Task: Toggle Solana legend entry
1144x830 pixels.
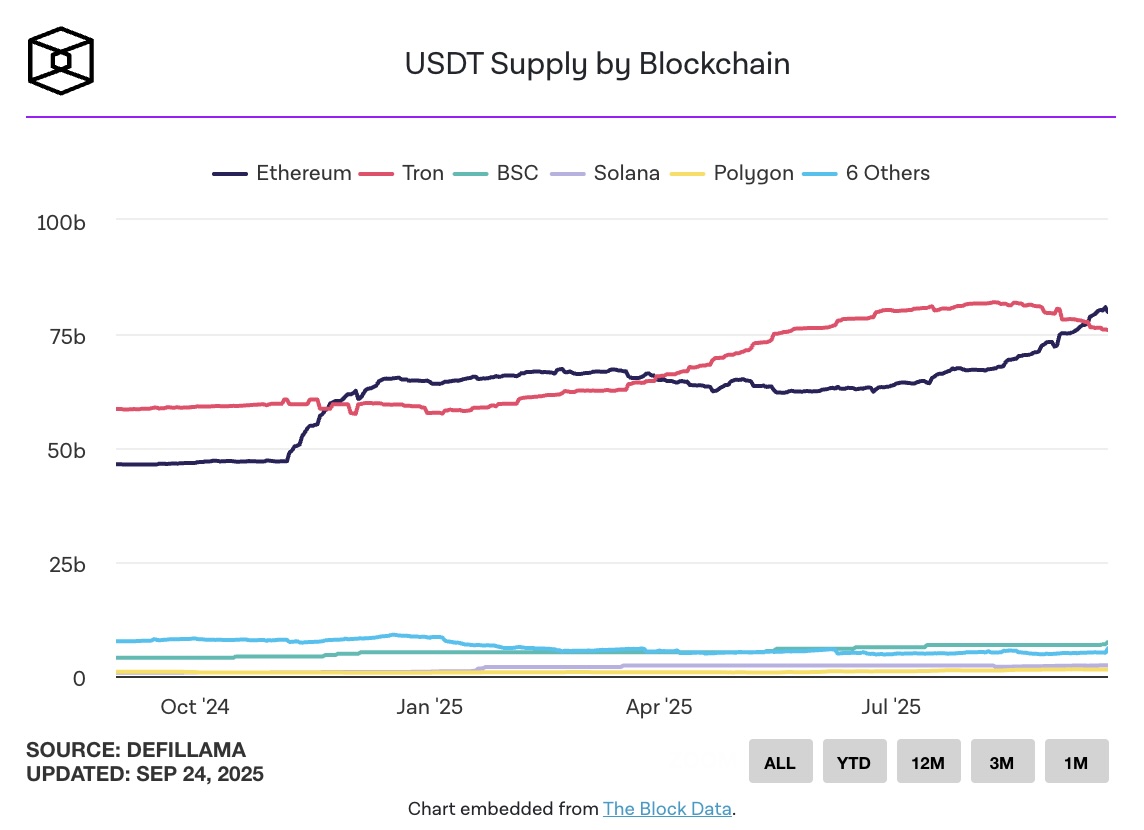Action: [604, 173]
